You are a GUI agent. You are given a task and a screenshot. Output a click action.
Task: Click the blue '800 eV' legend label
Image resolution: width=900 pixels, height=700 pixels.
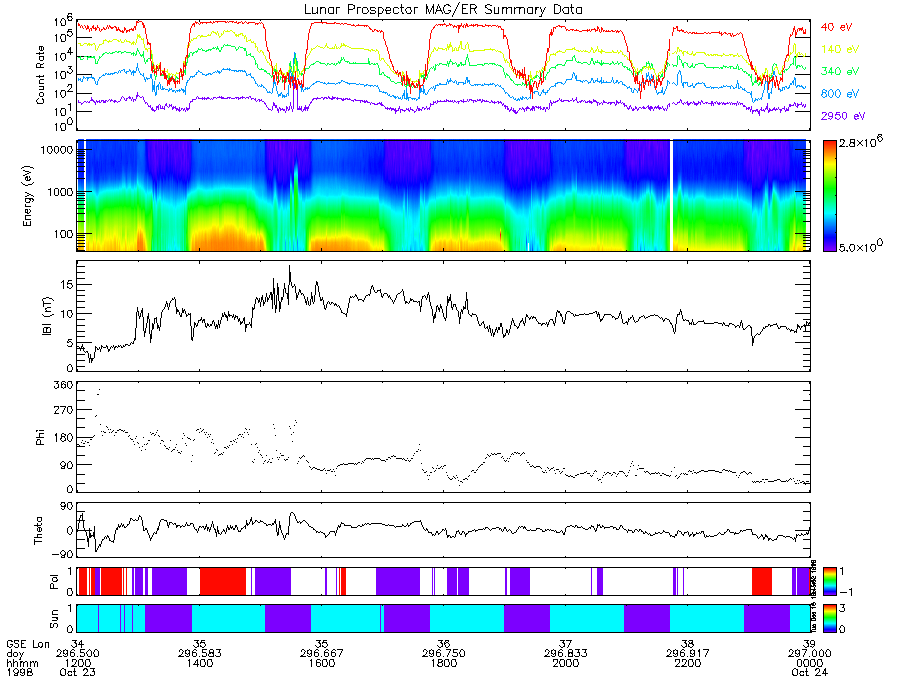[x=840, y=94]
